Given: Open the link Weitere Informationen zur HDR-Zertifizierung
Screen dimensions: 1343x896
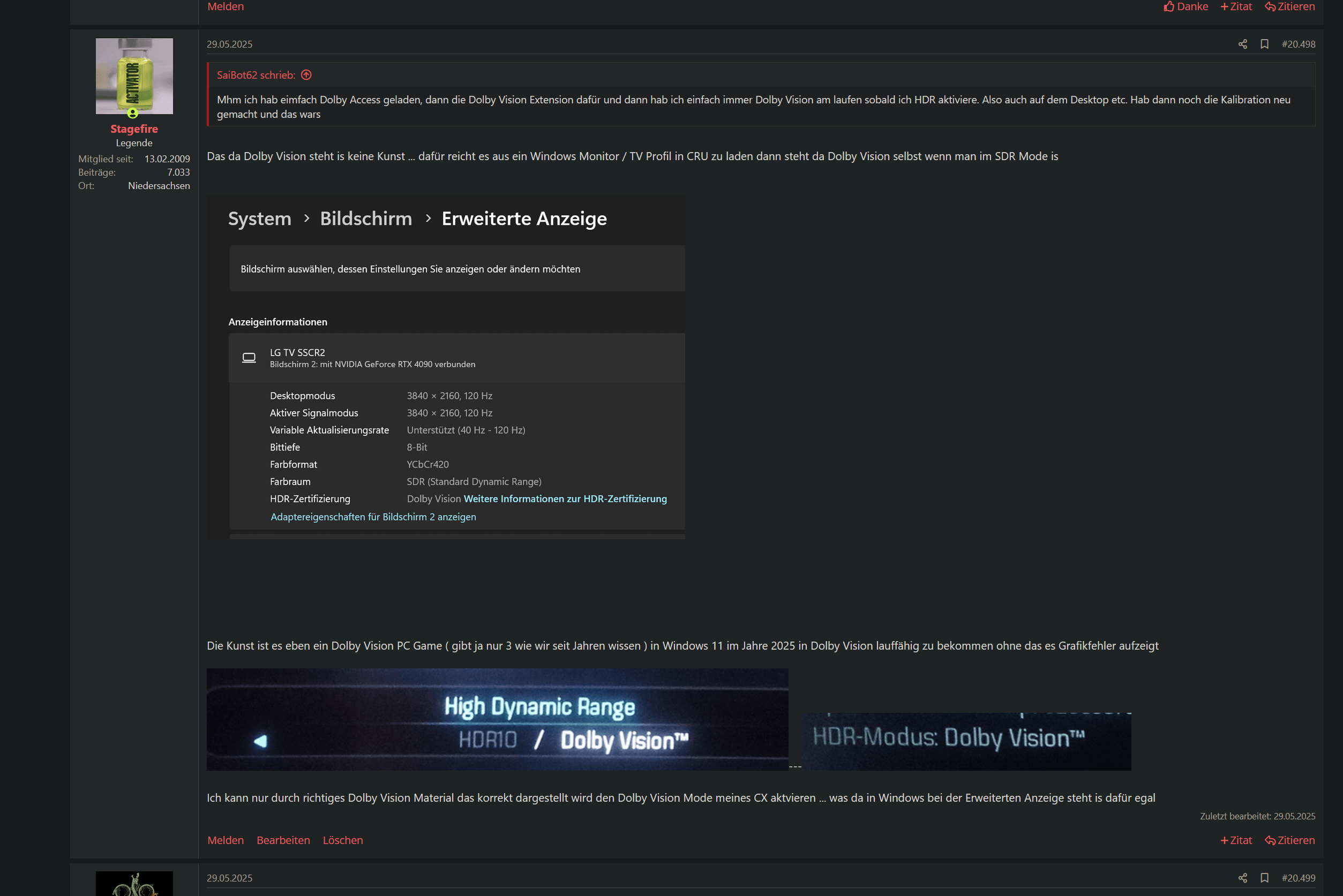Looking at the screenshot, I should [565, 498].
